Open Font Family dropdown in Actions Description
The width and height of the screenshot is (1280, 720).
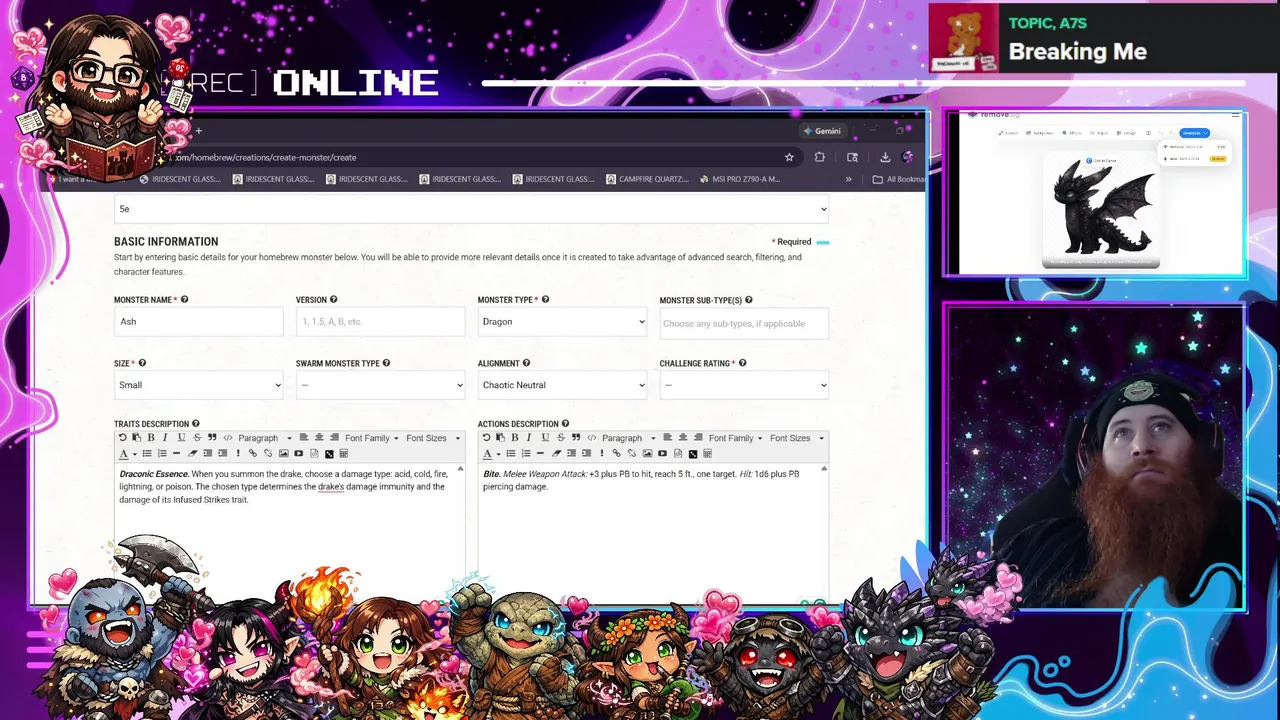click(x=735, y=438)
